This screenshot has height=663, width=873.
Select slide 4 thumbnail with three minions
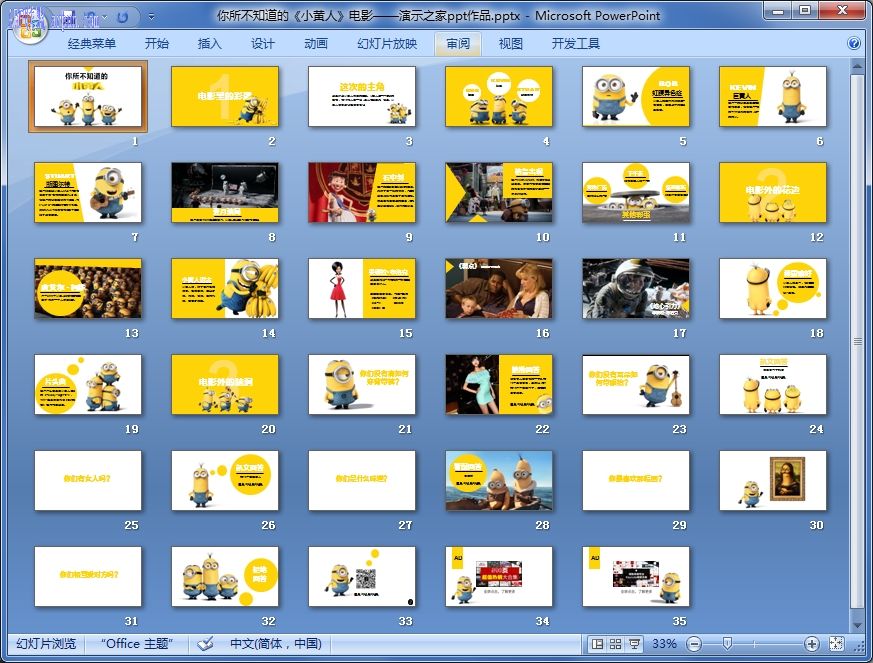(499, 97)
